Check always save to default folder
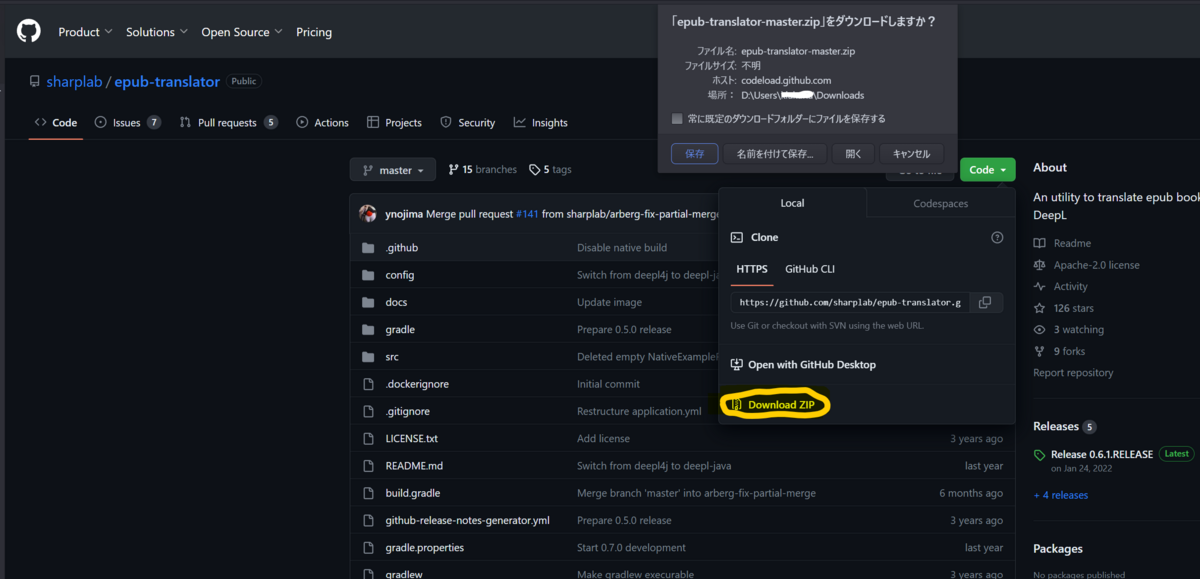 point(677,119)
